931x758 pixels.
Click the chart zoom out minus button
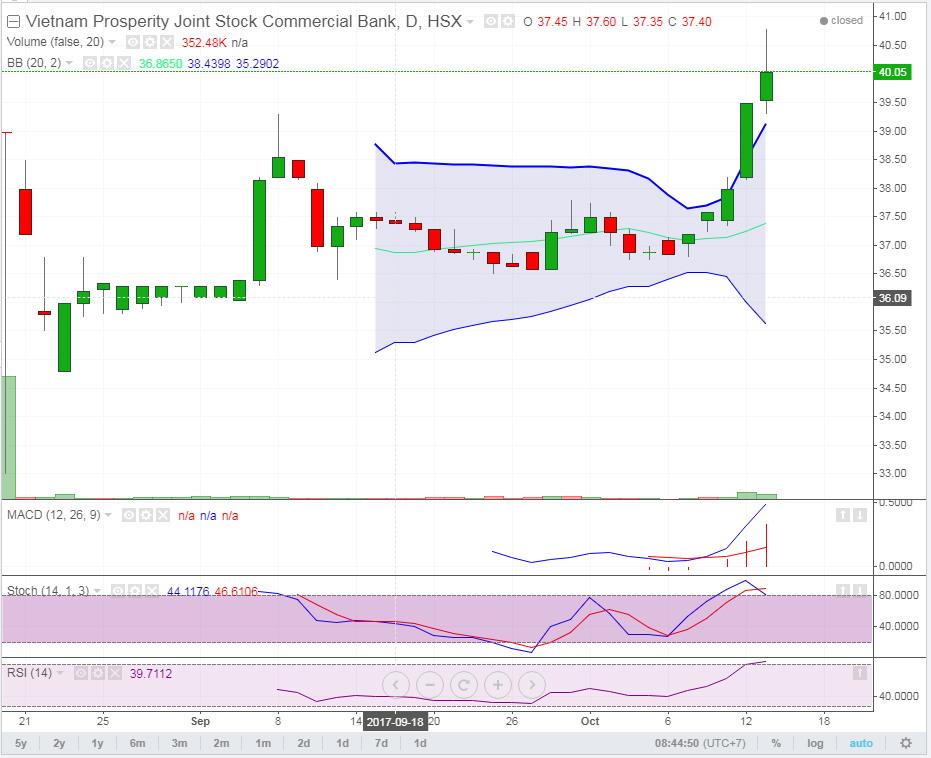(429, 685)
